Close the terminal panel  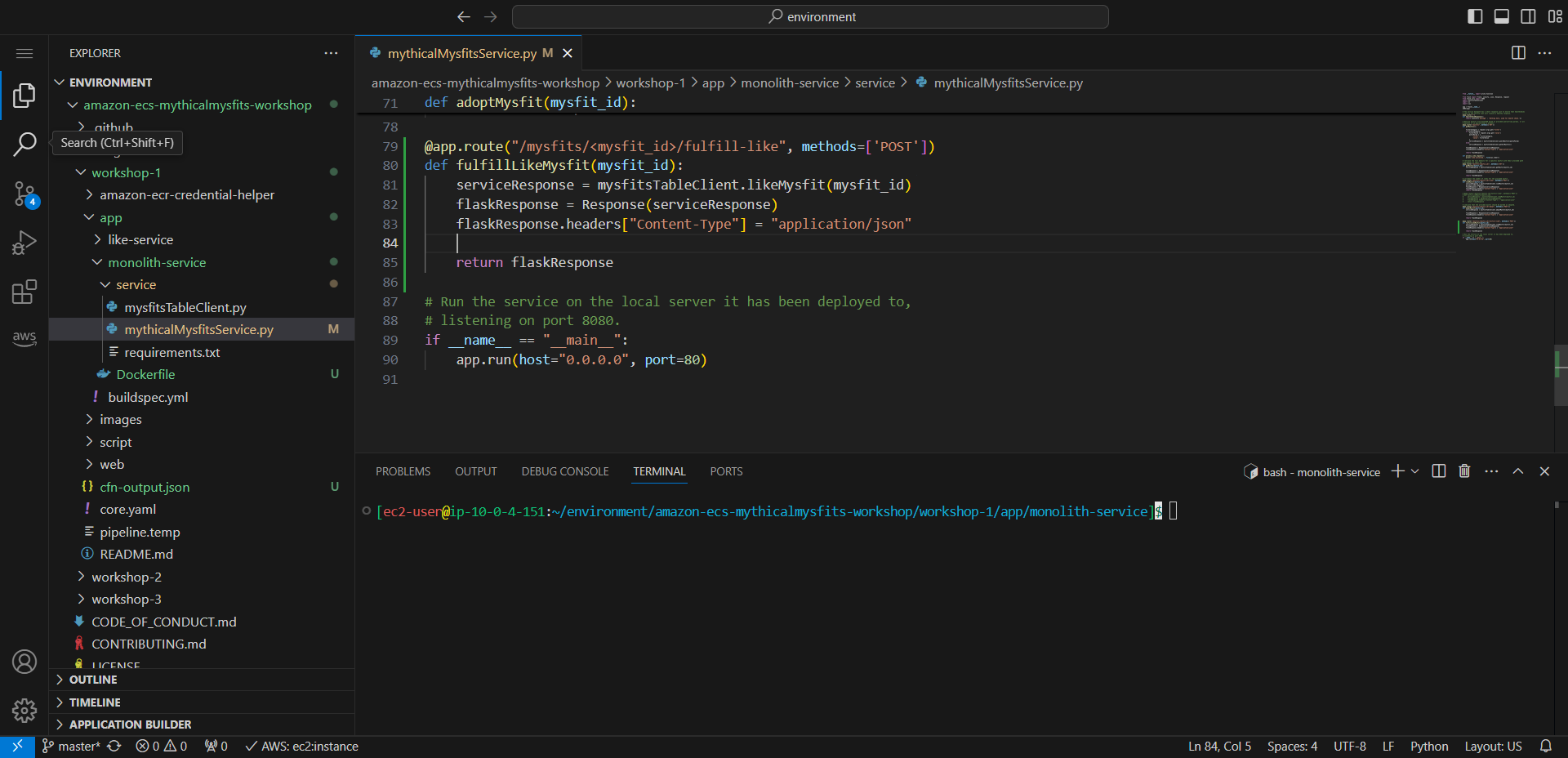(x=1544, y=471)
